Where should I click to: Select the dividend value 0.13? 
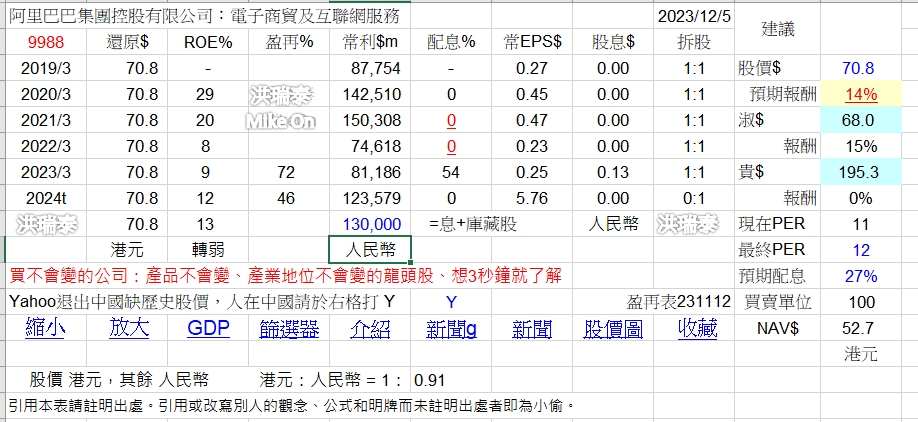click(613, 172)
